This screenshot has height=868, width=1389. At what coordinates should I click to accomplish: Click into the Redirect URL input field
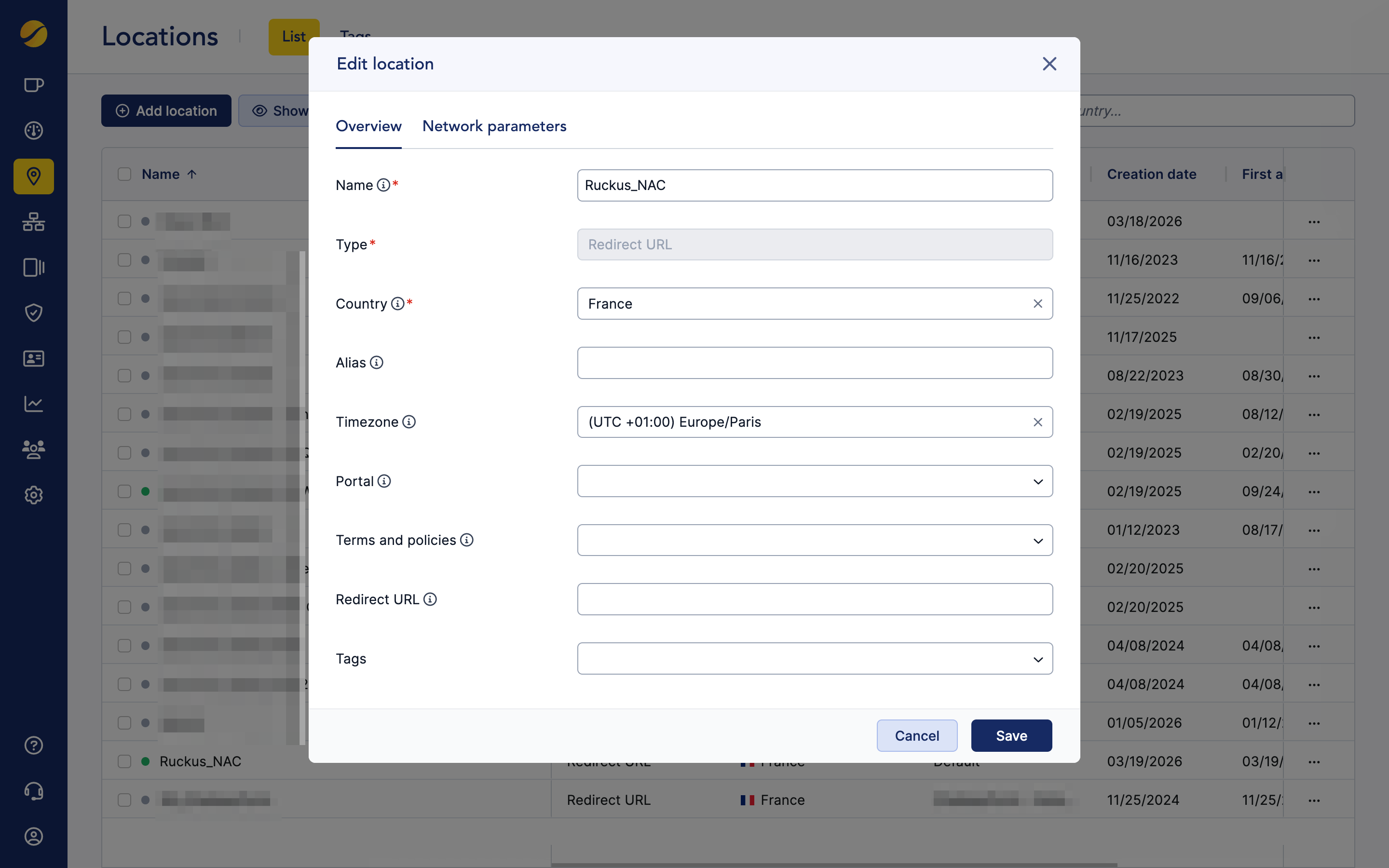tap(815, 599)
